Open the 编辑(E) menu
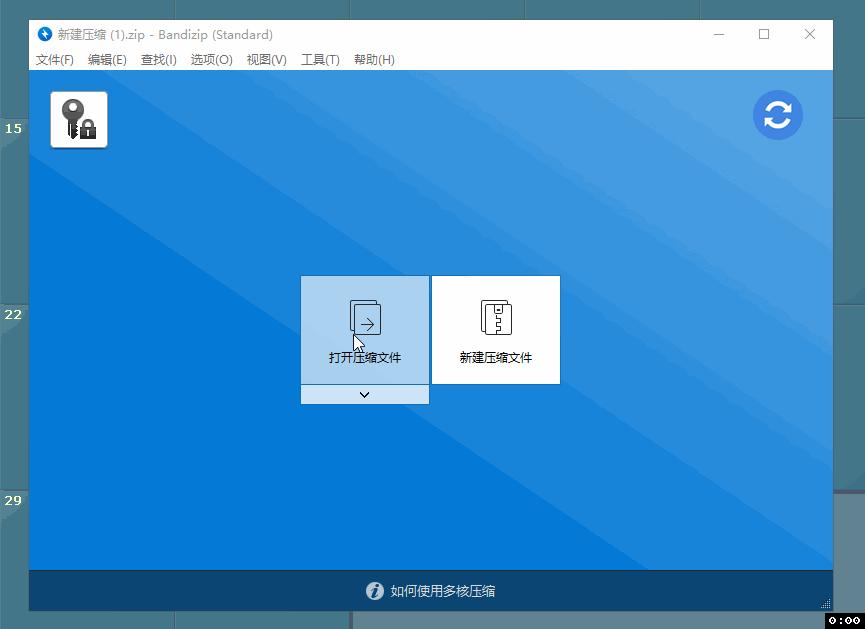Viewport: 865px width, 629px height. 107,59
